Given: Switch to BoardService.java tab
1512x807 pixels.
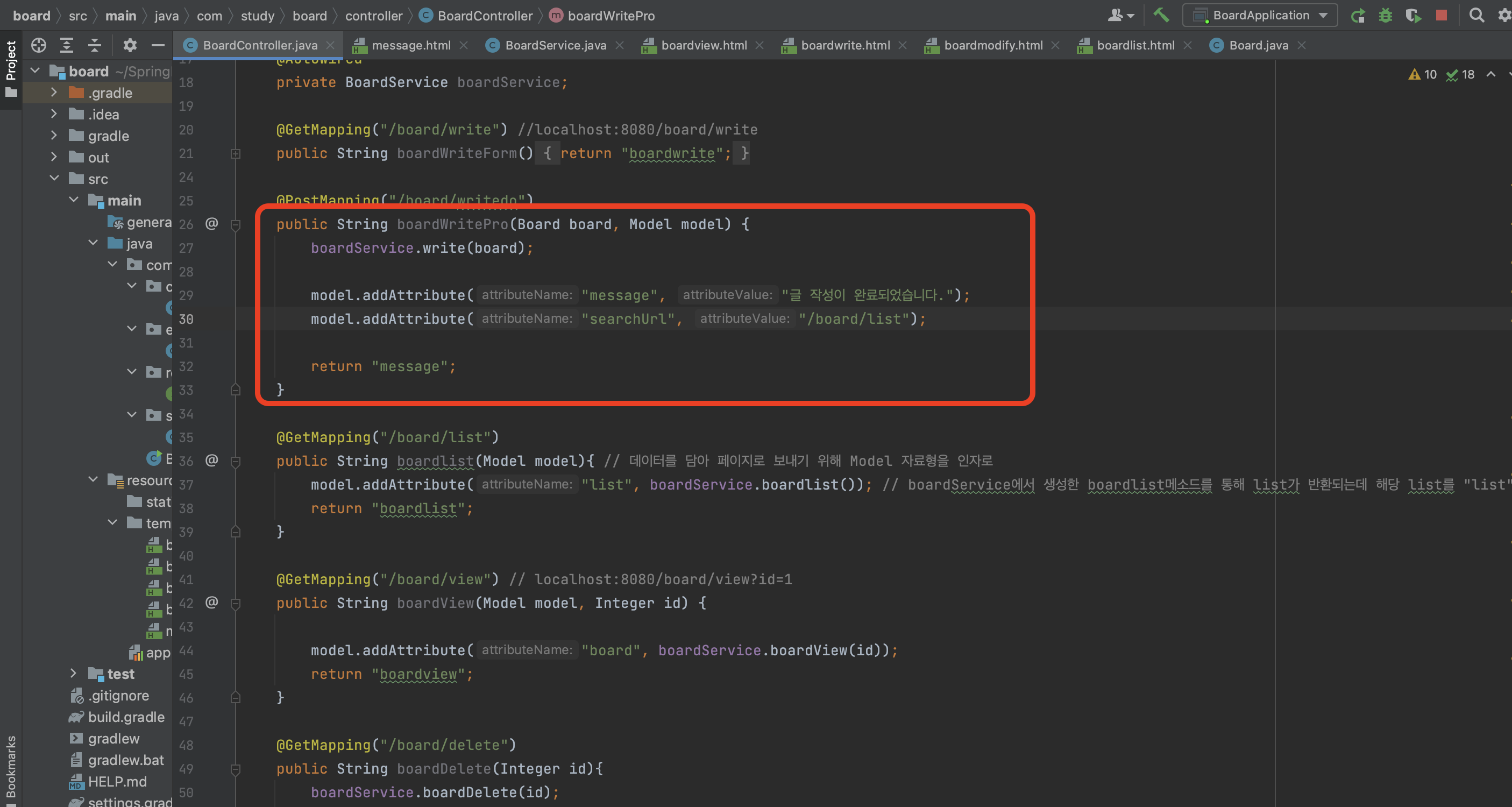Looking at the screenshot, I should pyautogui.click(x=555, y=45).
